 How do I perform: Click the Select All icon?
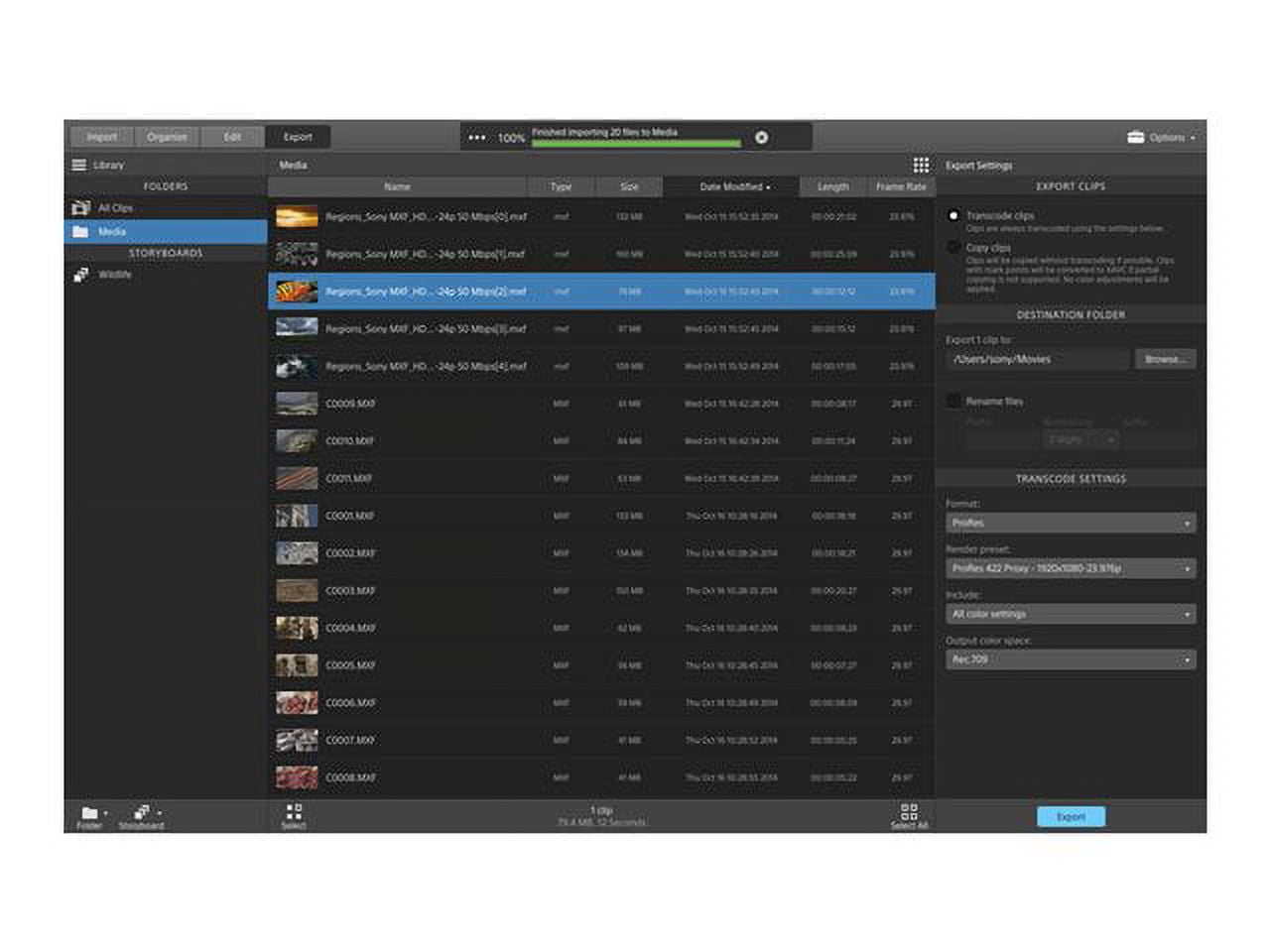[909, 811]
